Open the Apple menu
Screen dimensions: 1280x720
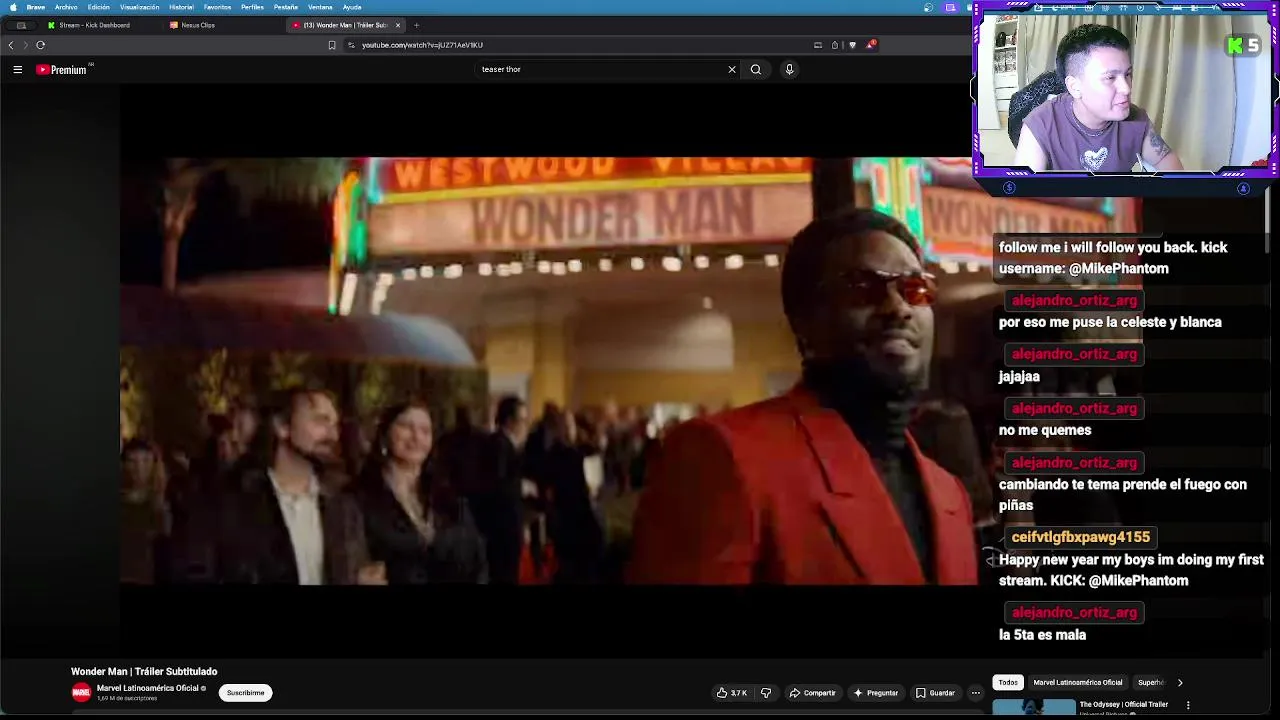pos(12,7)
